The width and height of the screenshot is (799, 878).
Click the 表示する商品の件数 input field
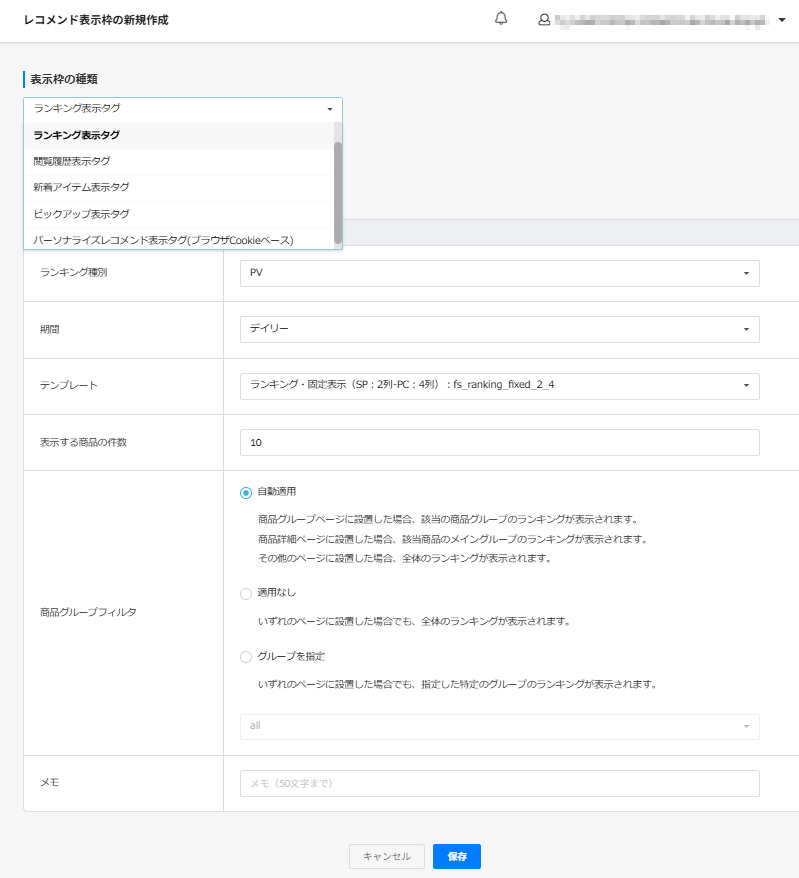click(x=499, y=442)
